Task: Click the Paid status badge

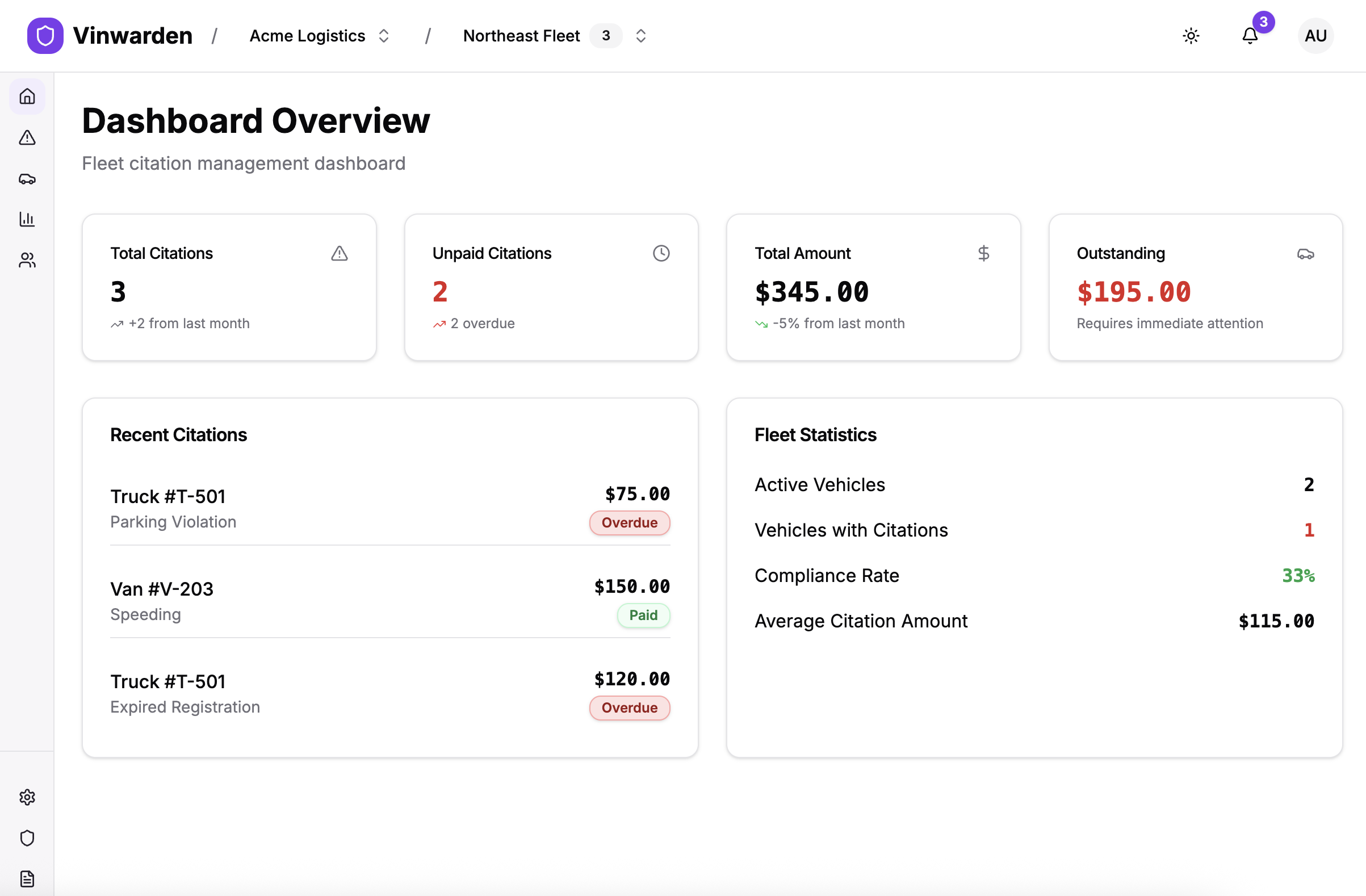Action: (x=643, y=616)
